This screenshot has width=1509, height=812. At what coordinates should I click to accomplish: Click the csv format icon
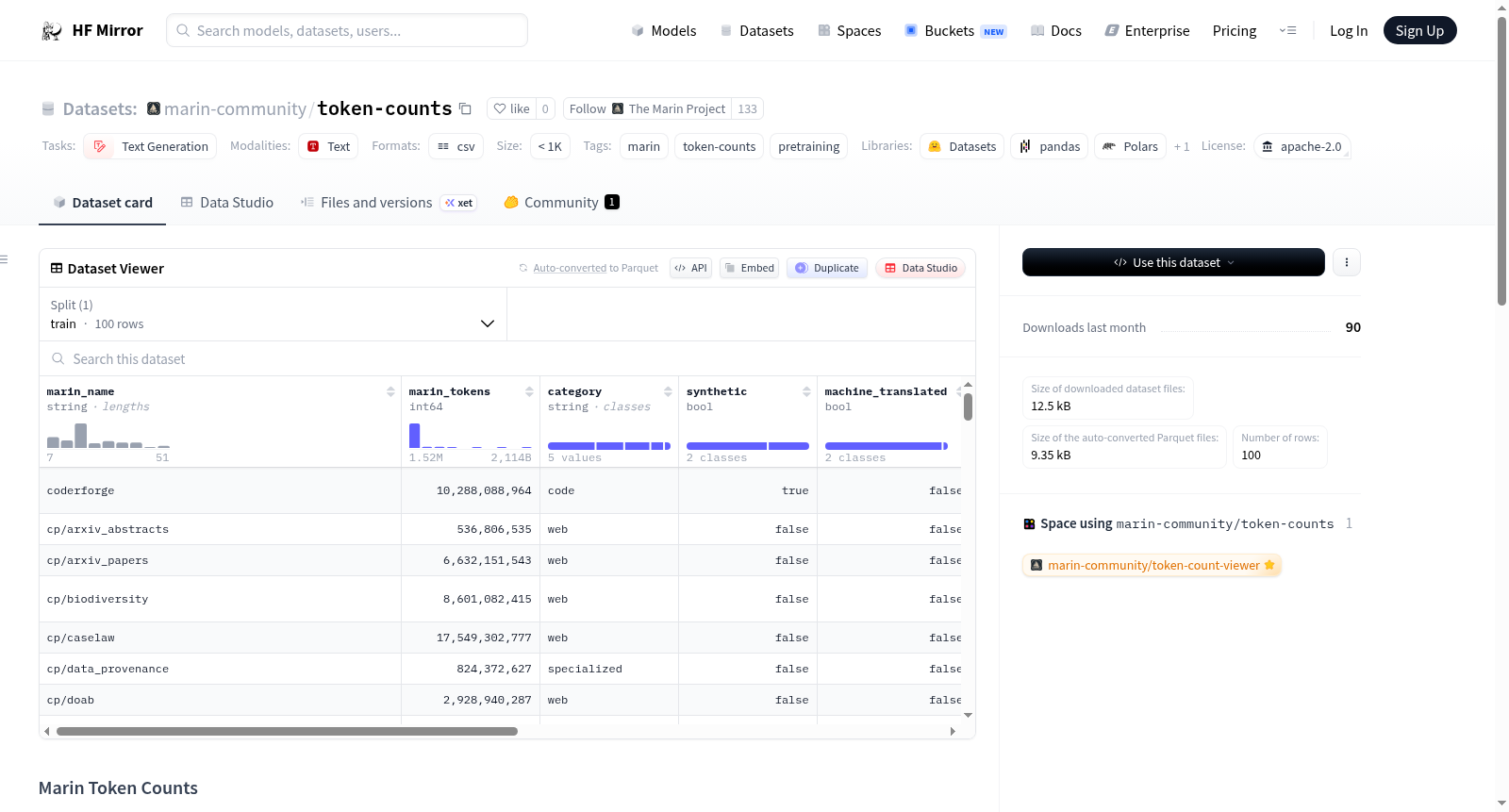443,146
